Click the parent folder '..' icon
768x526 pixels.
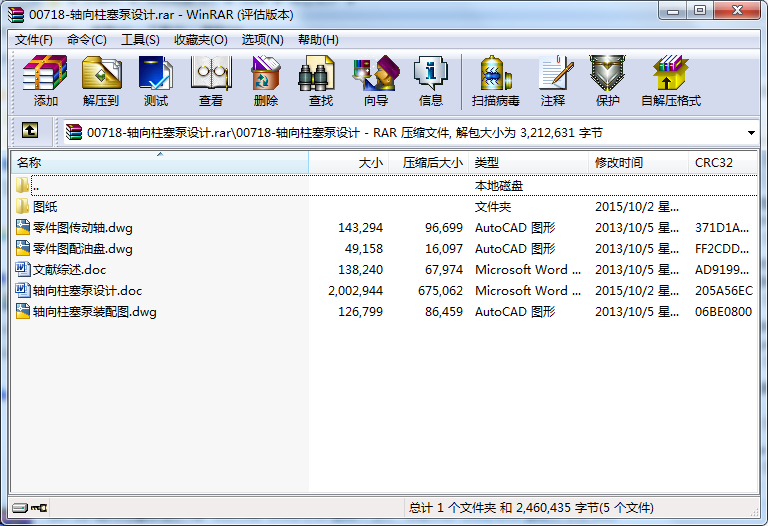coord(23,185)
